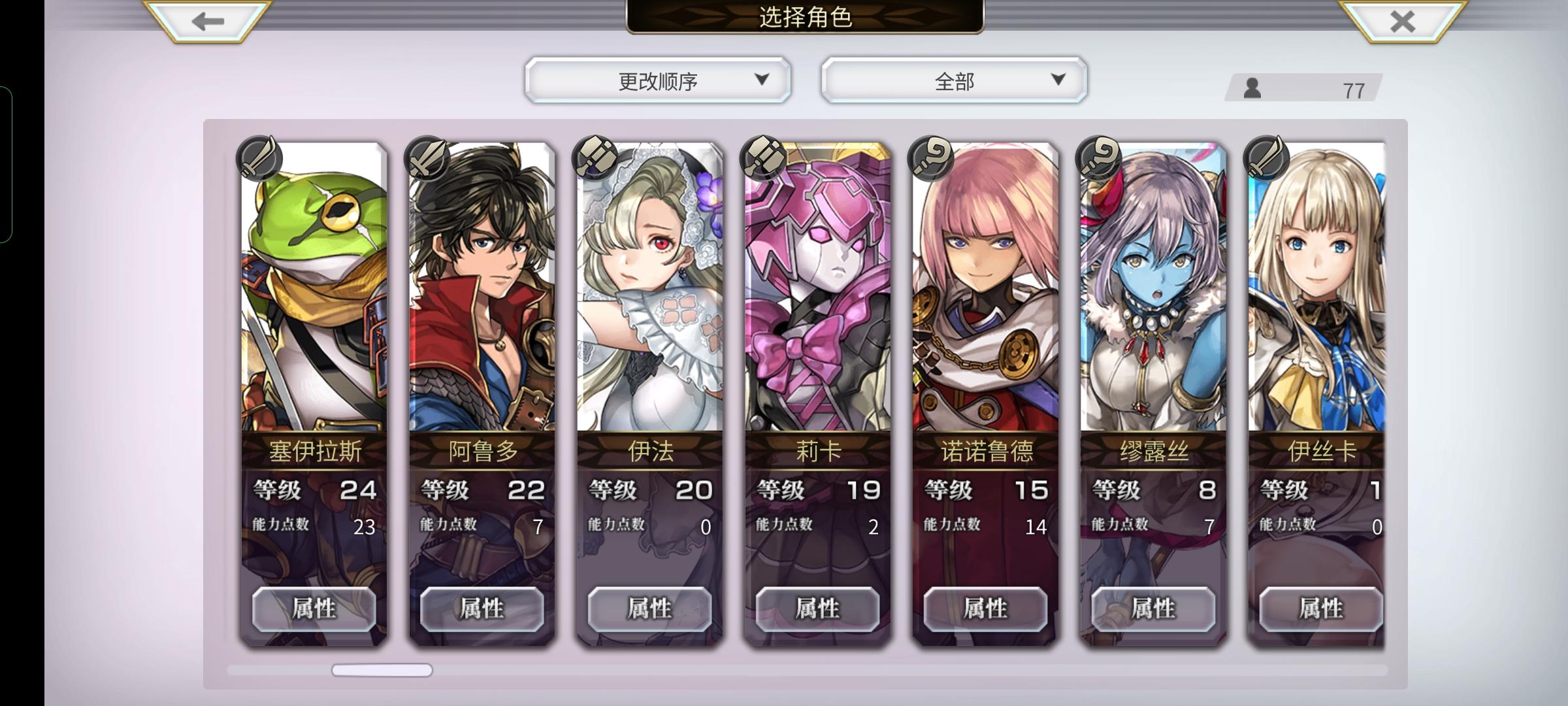Viewport: 1568px width, 706px height.
Task: Open the 更改顺序 sort dropdown
Action: [658, 80]
